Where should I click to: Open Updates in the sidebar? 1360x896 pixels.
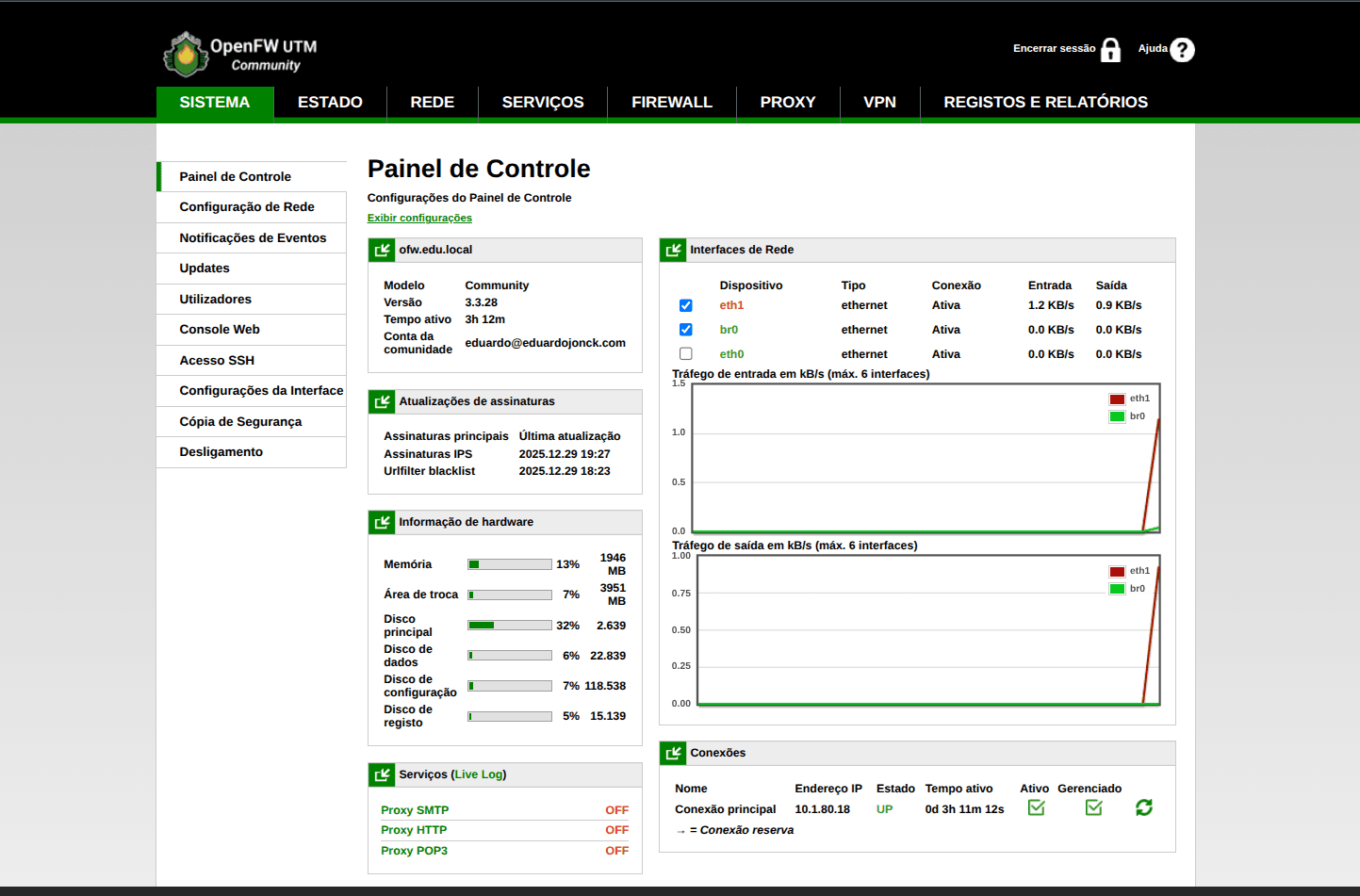click(252, 269)
